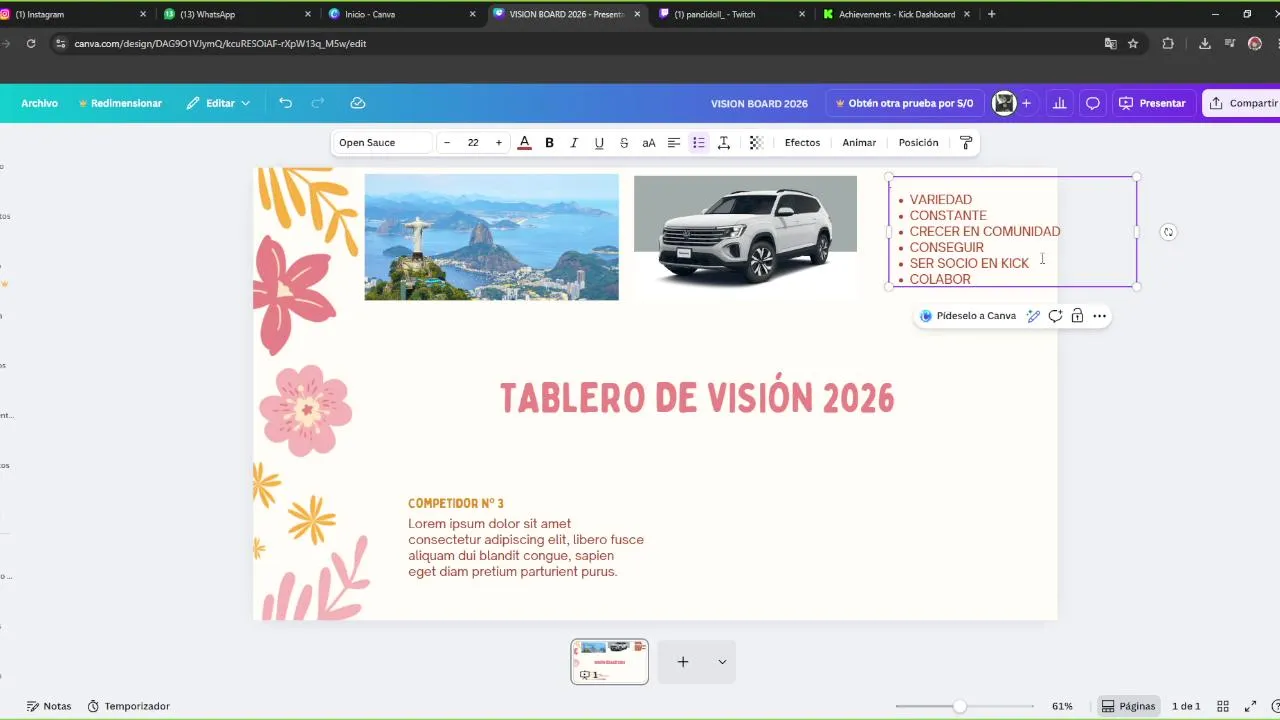The image size is (1280, 720).
Task: Toggle strikethrough formatting
Action: click(x=624, y=143)
